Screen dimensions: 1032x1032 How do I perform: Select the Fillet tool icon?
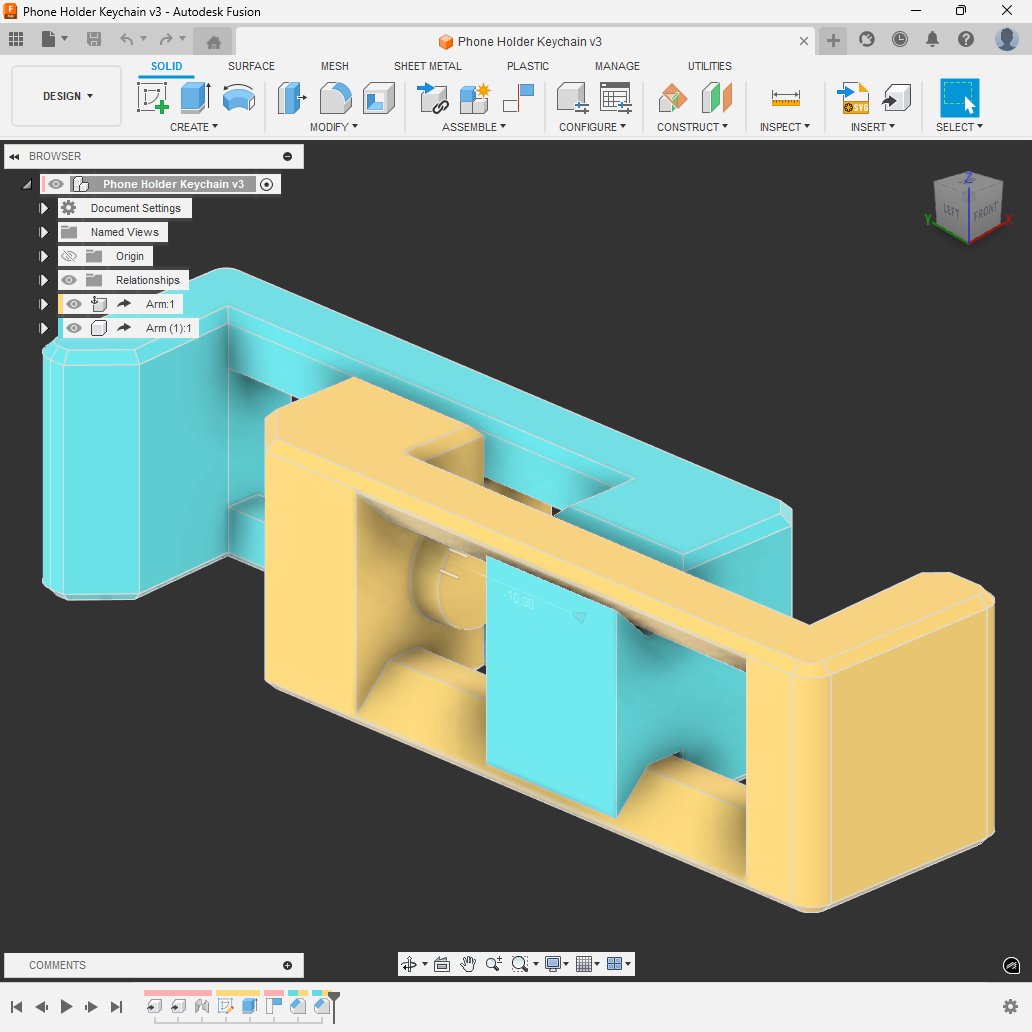click(335, 98)
